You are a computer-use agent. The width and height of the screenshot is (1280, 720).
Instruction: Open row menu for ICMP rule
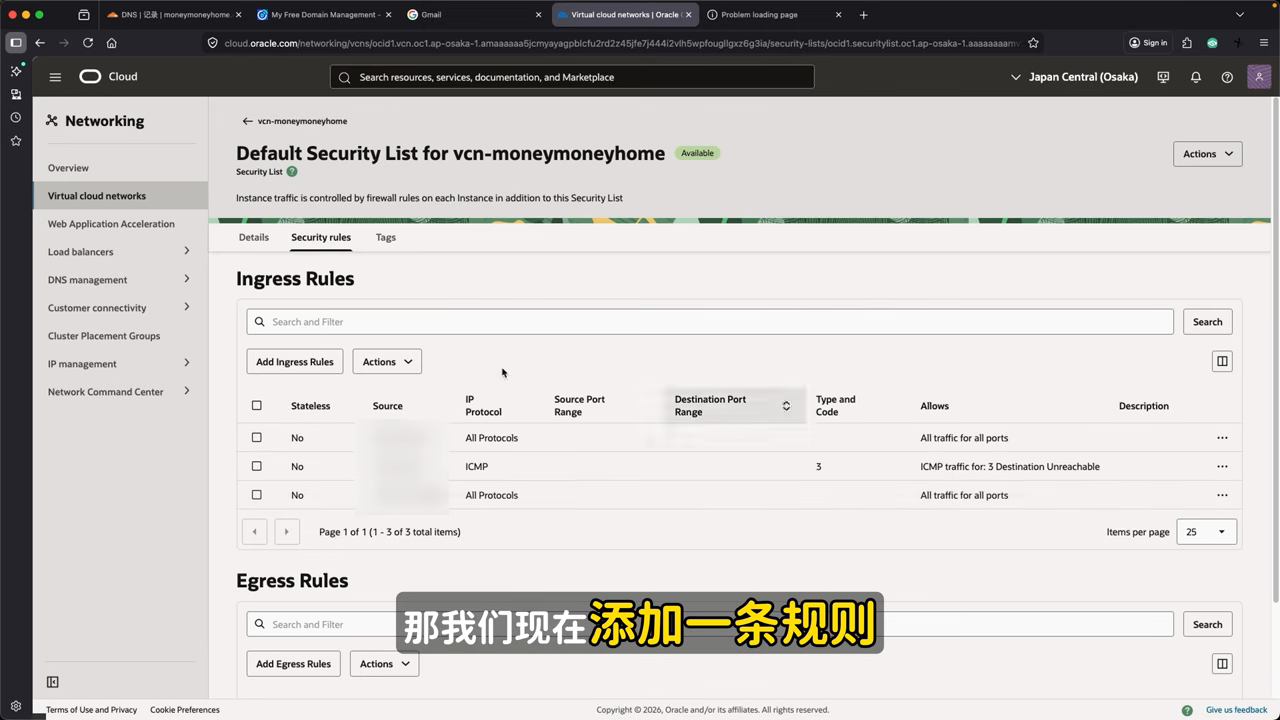[x=1222, y=467]
